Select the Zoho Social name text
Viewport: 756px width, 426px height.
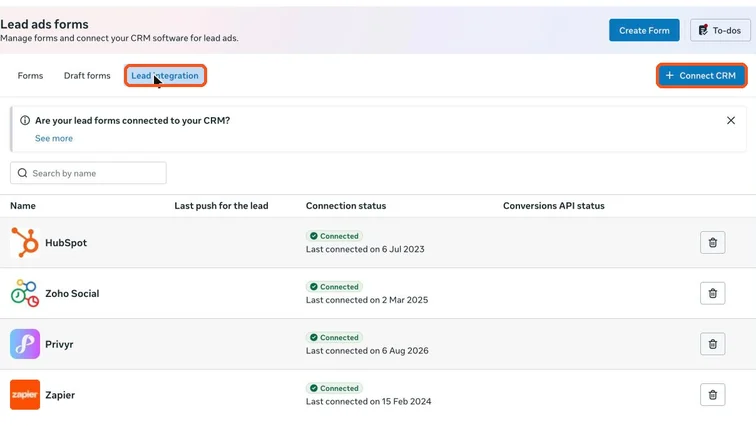point(72,293)
